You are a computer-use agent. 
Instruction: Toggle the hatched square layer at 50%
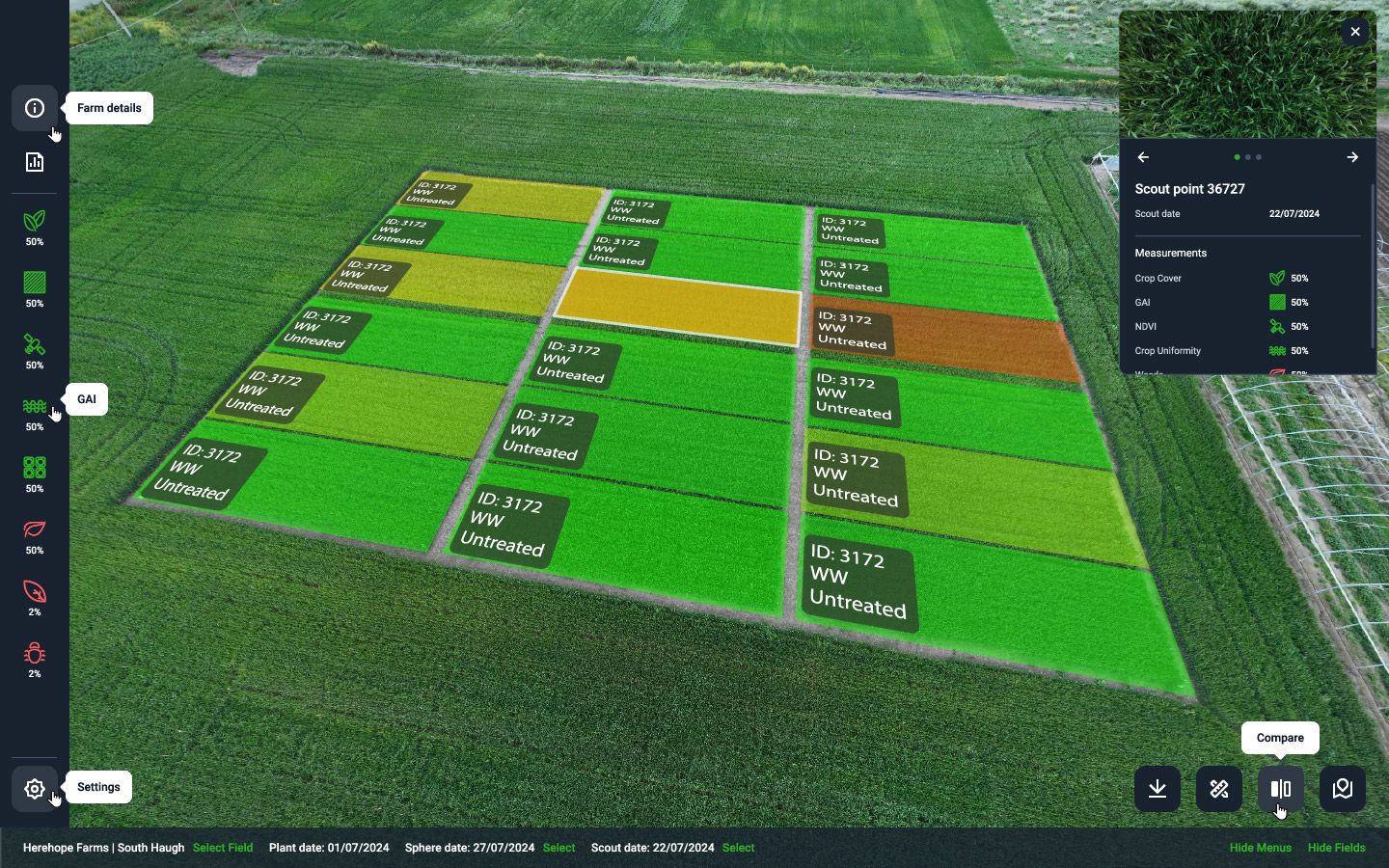[x=35, y=284]
